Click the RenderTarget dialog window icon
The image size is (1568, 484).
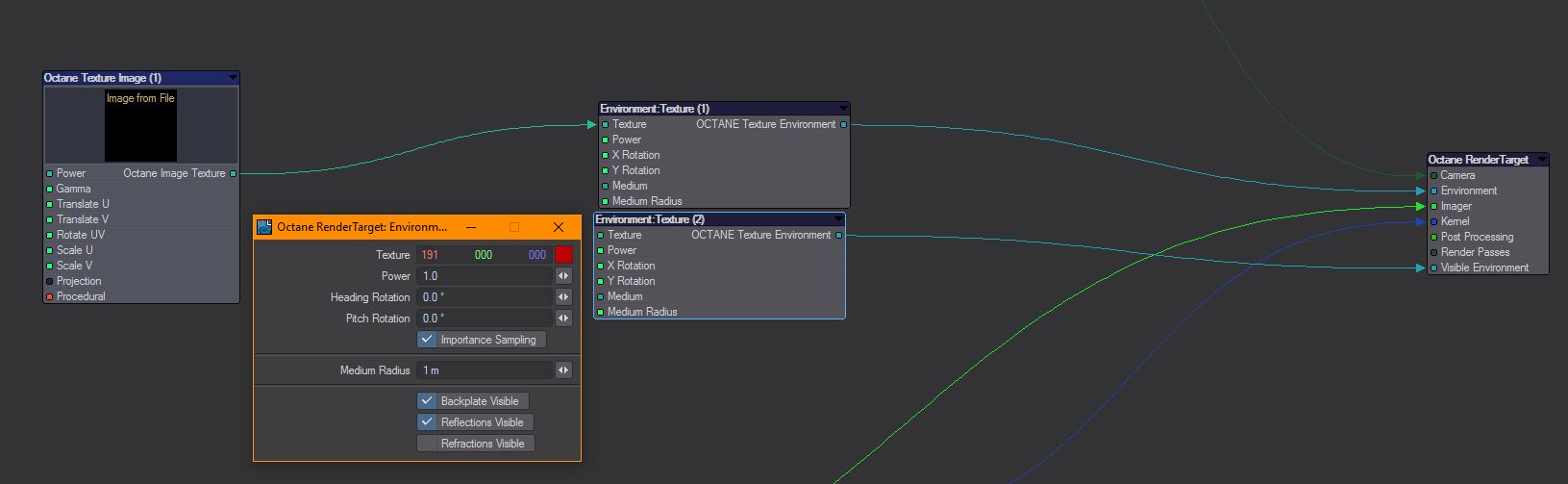click(264, 227)
